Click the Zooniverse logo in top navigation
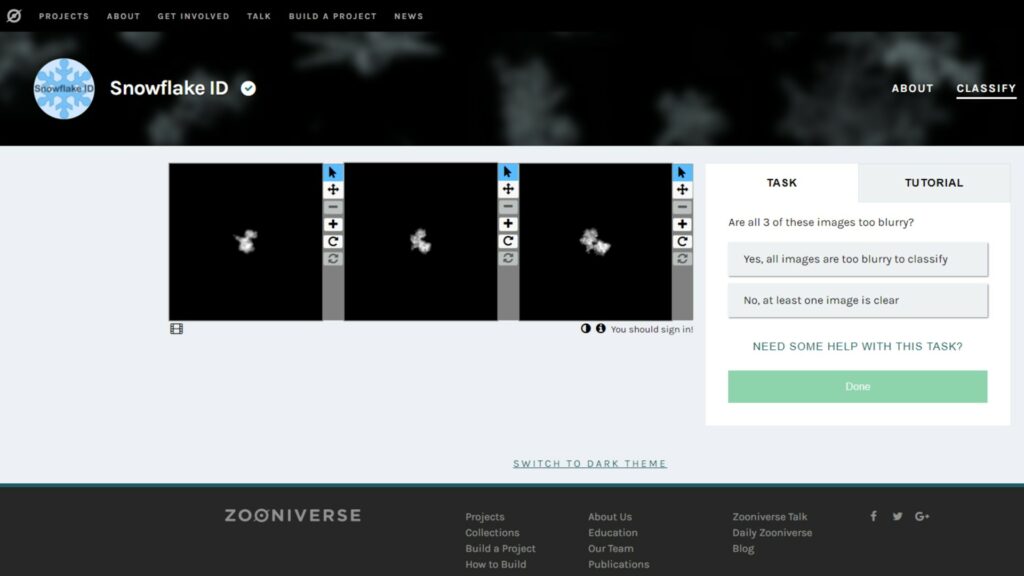Viewport: 1024px width, 576px height. tap(14, 16)
